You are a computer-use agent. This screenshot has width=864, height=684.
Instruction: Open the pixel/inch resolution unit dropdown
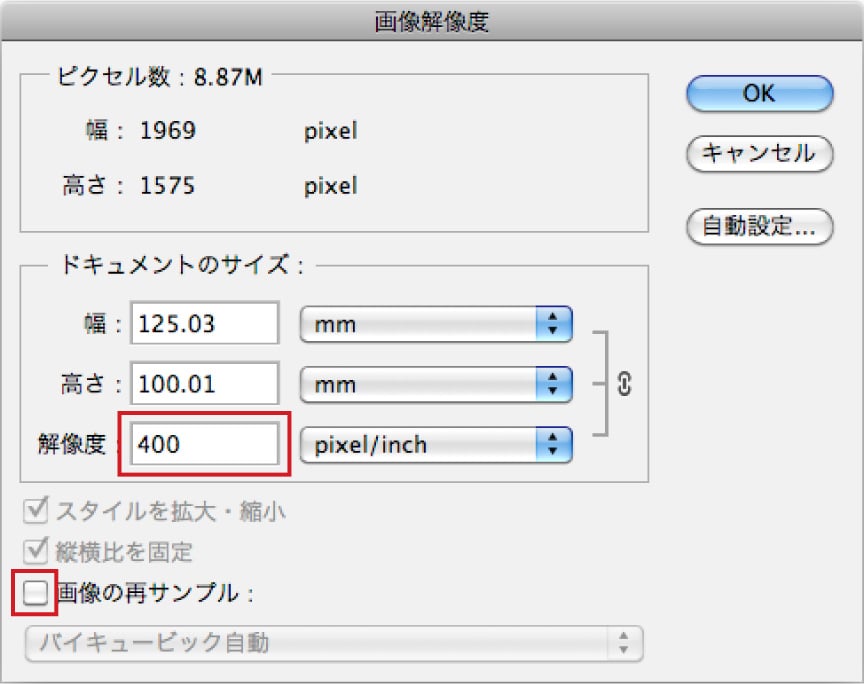(x=436, y=445)
